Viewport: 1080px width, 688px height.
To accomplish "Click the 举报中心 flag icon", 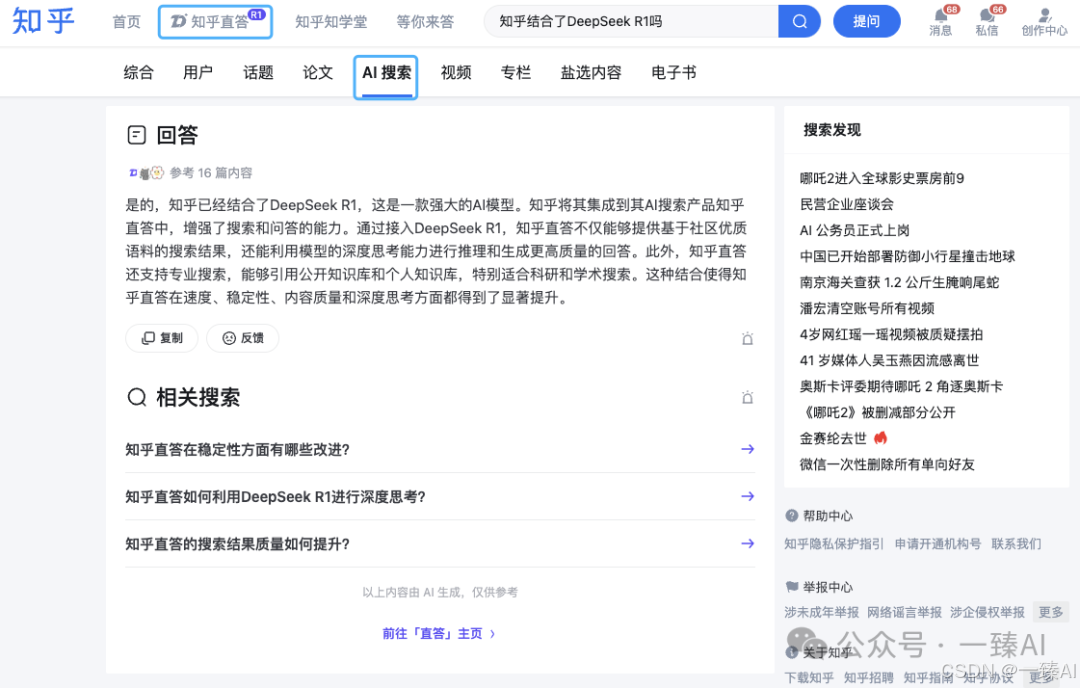I will tap(791, 587).
